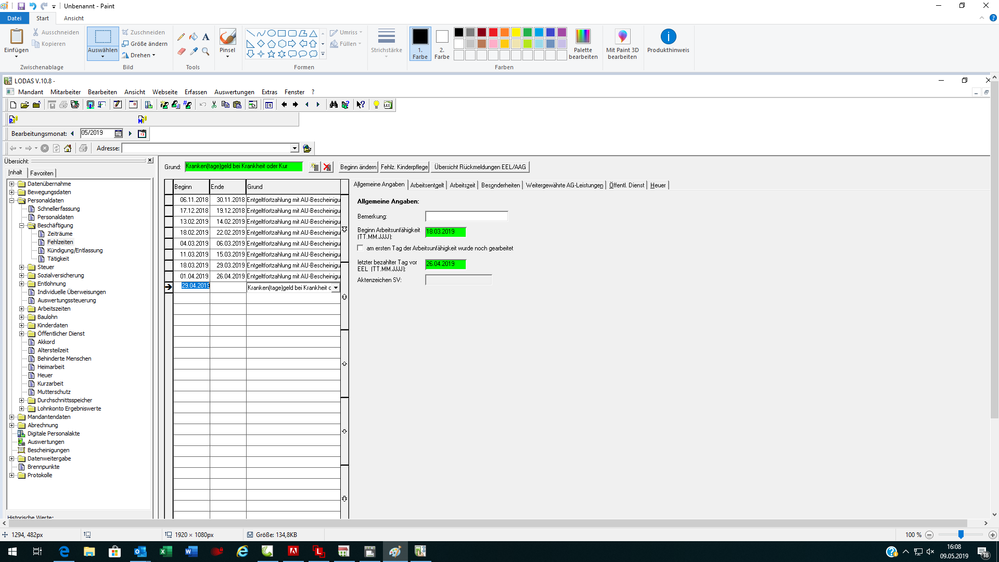
Task: Open the Adresse combo box dropdown
Action: (x=294, y=148)
